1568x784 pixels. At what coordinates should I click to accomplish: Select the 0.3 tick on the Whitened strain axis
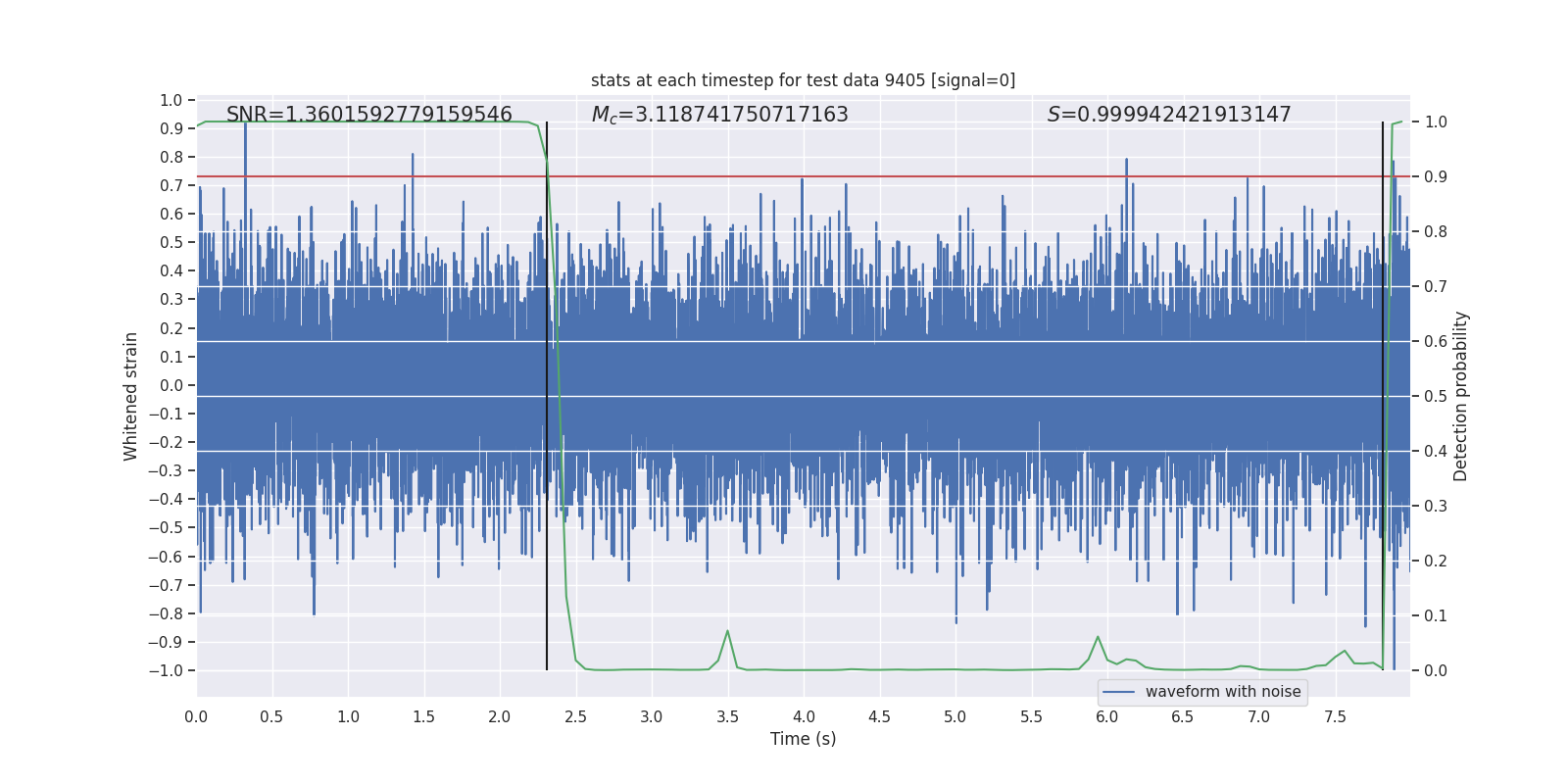click(171, 300)
